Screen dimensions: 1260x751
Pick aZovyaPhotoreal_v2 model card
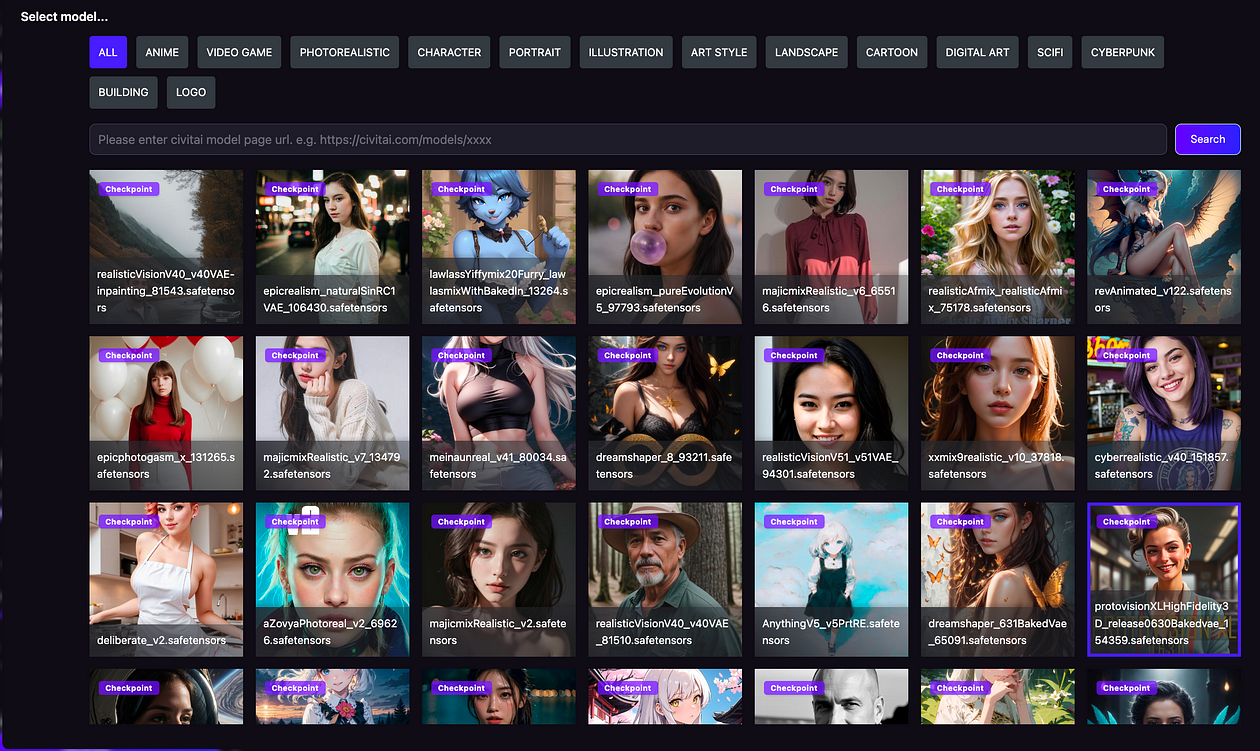point(332,579)
